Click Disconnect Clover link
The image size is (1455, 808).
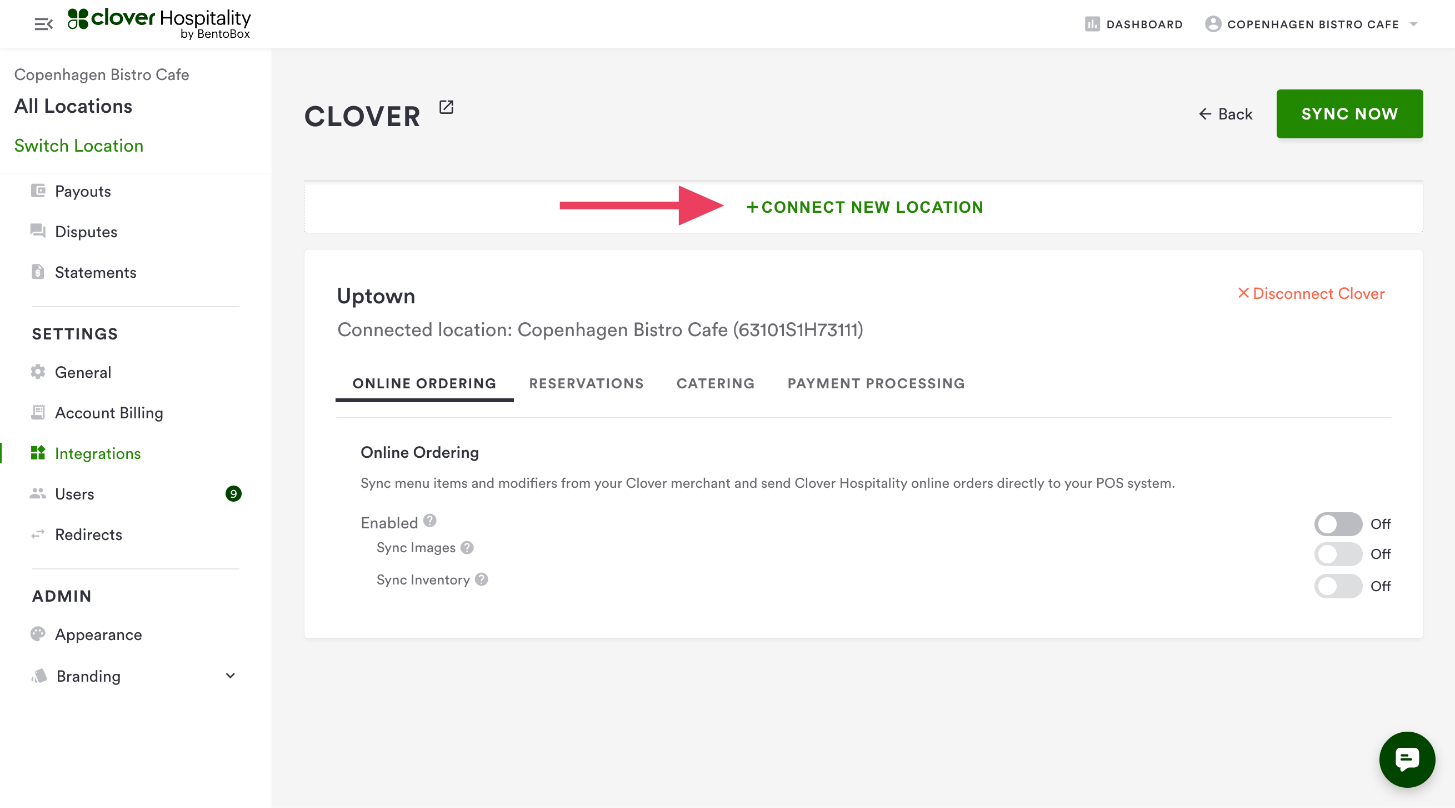[1311, 294]
